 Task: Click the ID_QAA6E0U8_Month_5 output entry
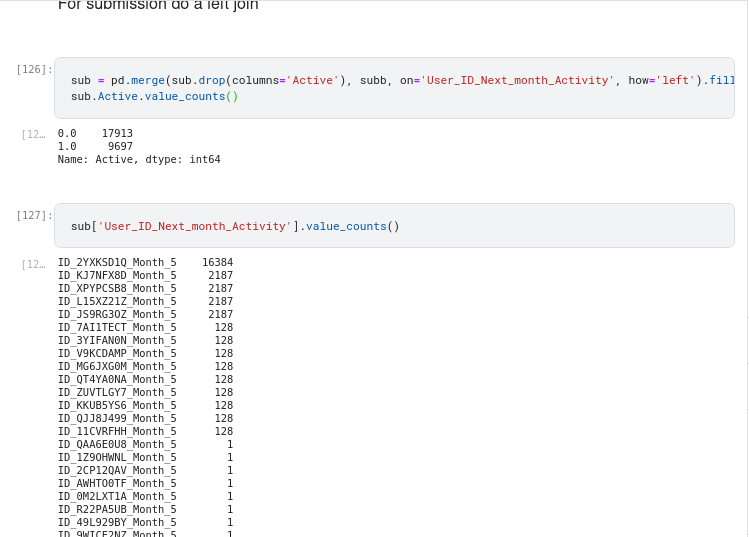[117, 444]
